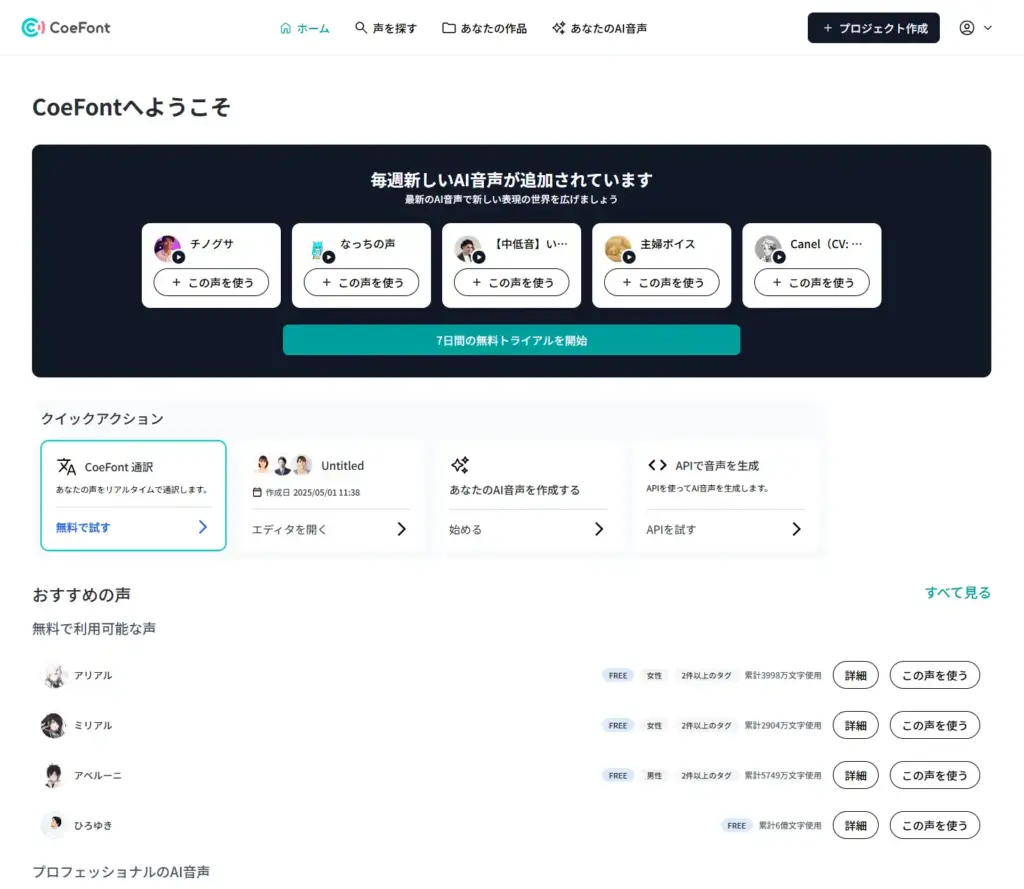Use the ひろゆき voice
Screen dimensions: 1024x889
pyautogui.click(x=935, y=826)
